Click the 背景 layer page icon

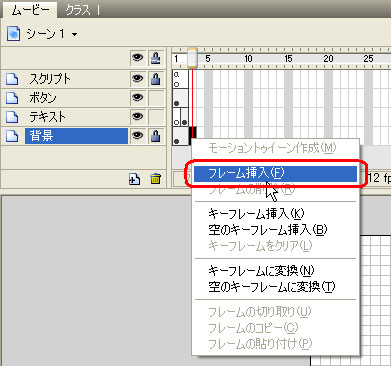[12, 136]
